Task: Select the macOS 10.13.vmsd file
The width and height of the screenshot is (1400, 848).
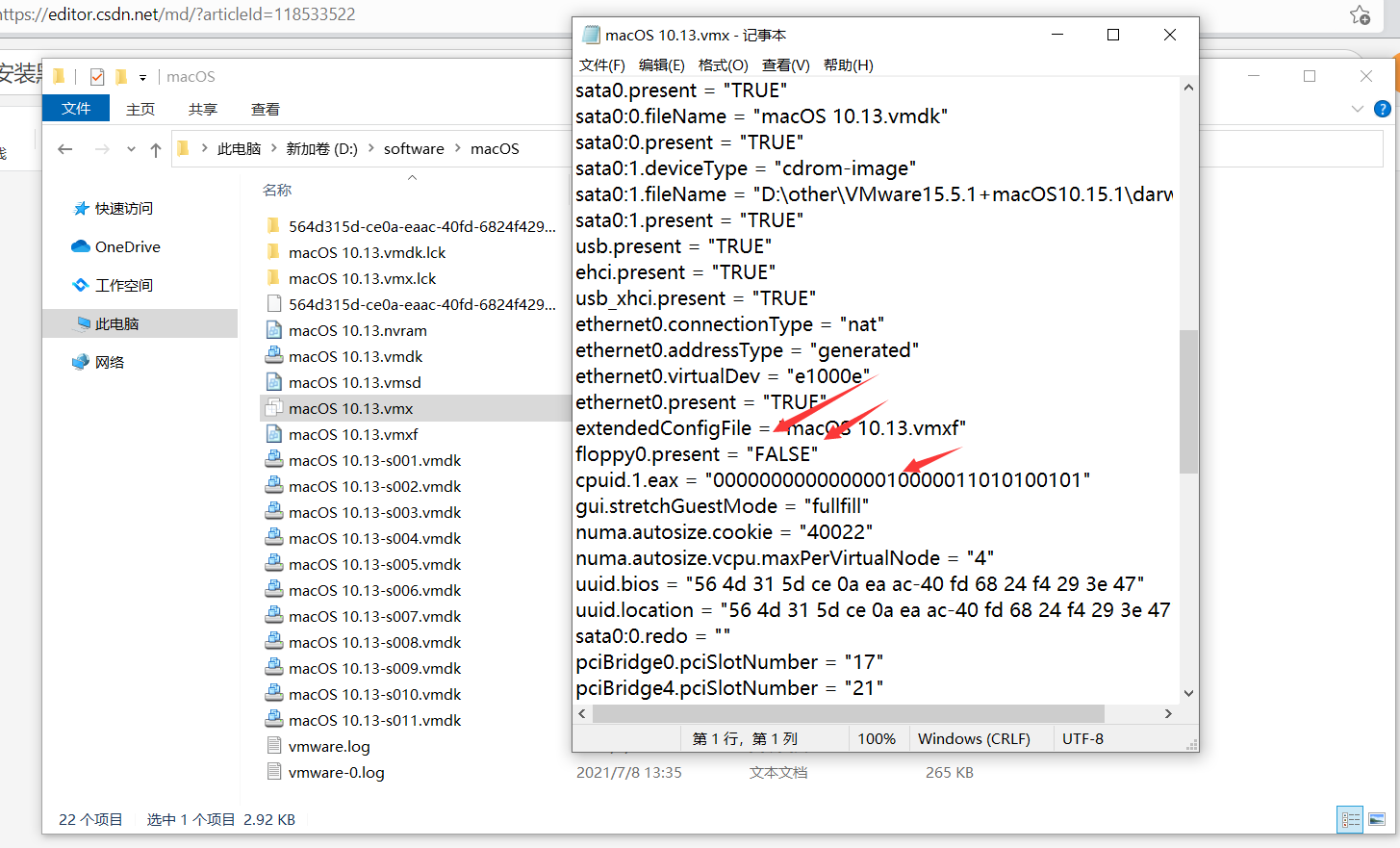Action: (x=354, y=382)
